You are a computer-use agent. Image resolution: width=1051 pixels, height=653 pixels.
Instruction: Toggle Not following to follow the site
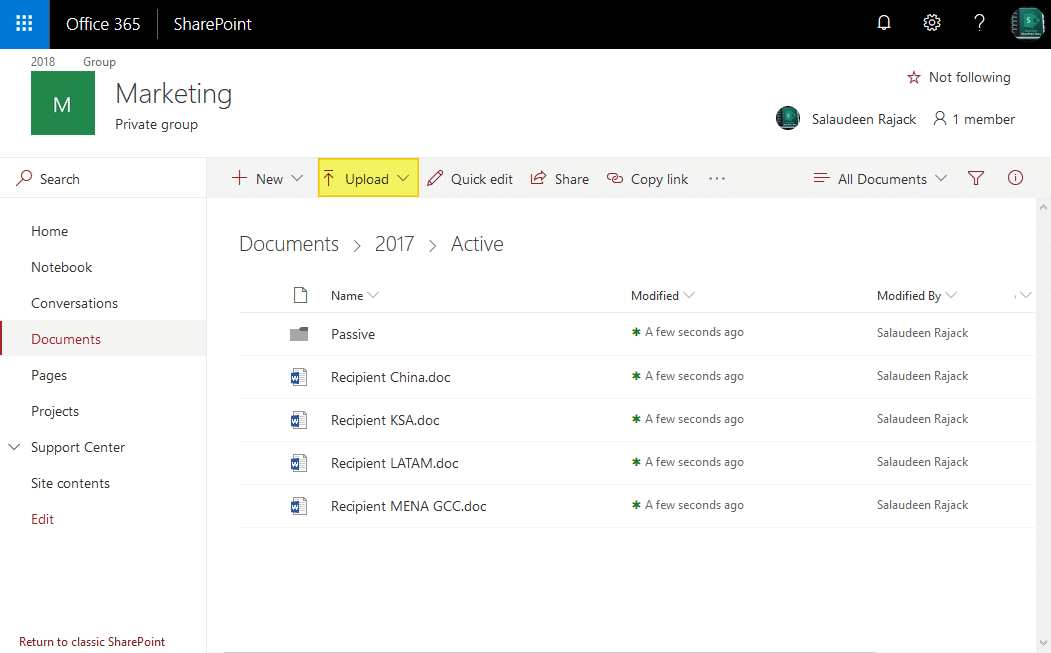click(958, 77)
